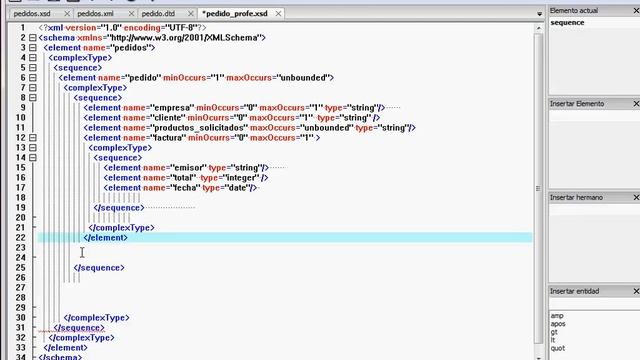The image size is (640, 360).
Task: Click the 'empresa' element line
Action: 234,108
